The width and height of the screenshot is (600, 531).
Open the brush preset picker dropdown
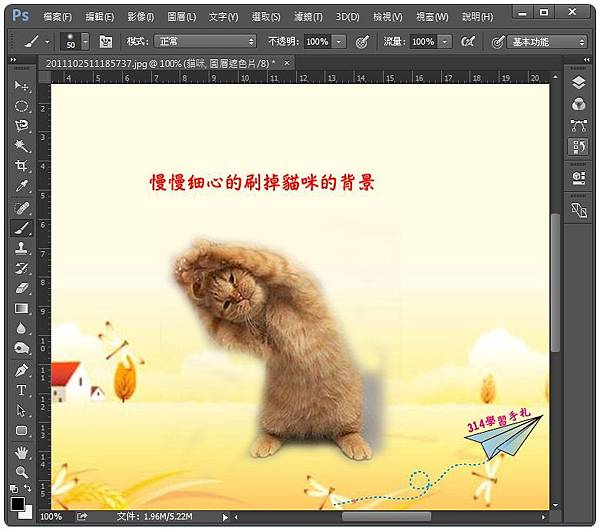[x=85, y=42]
